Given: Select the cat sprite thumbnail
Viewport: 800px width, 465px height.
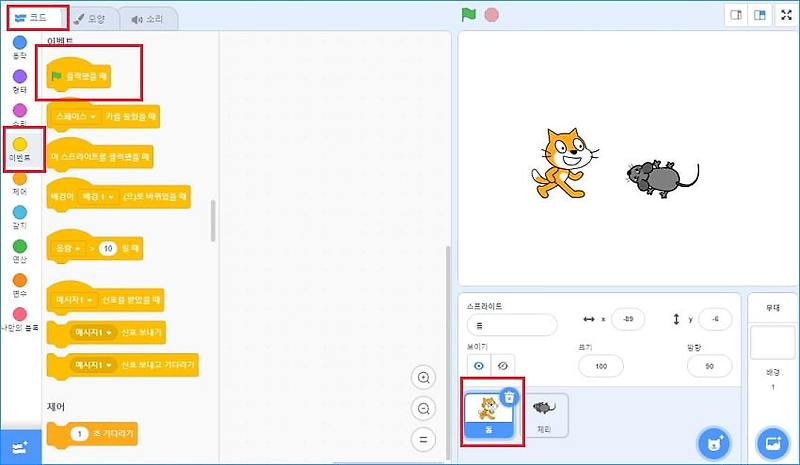Looking at the screenshot, I should (x=489, y=413).
